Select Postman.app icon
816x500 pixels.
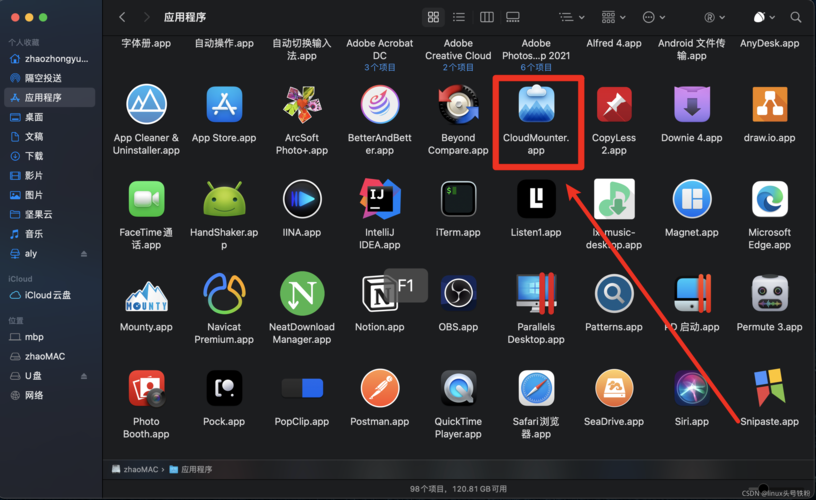pos(380,388)
